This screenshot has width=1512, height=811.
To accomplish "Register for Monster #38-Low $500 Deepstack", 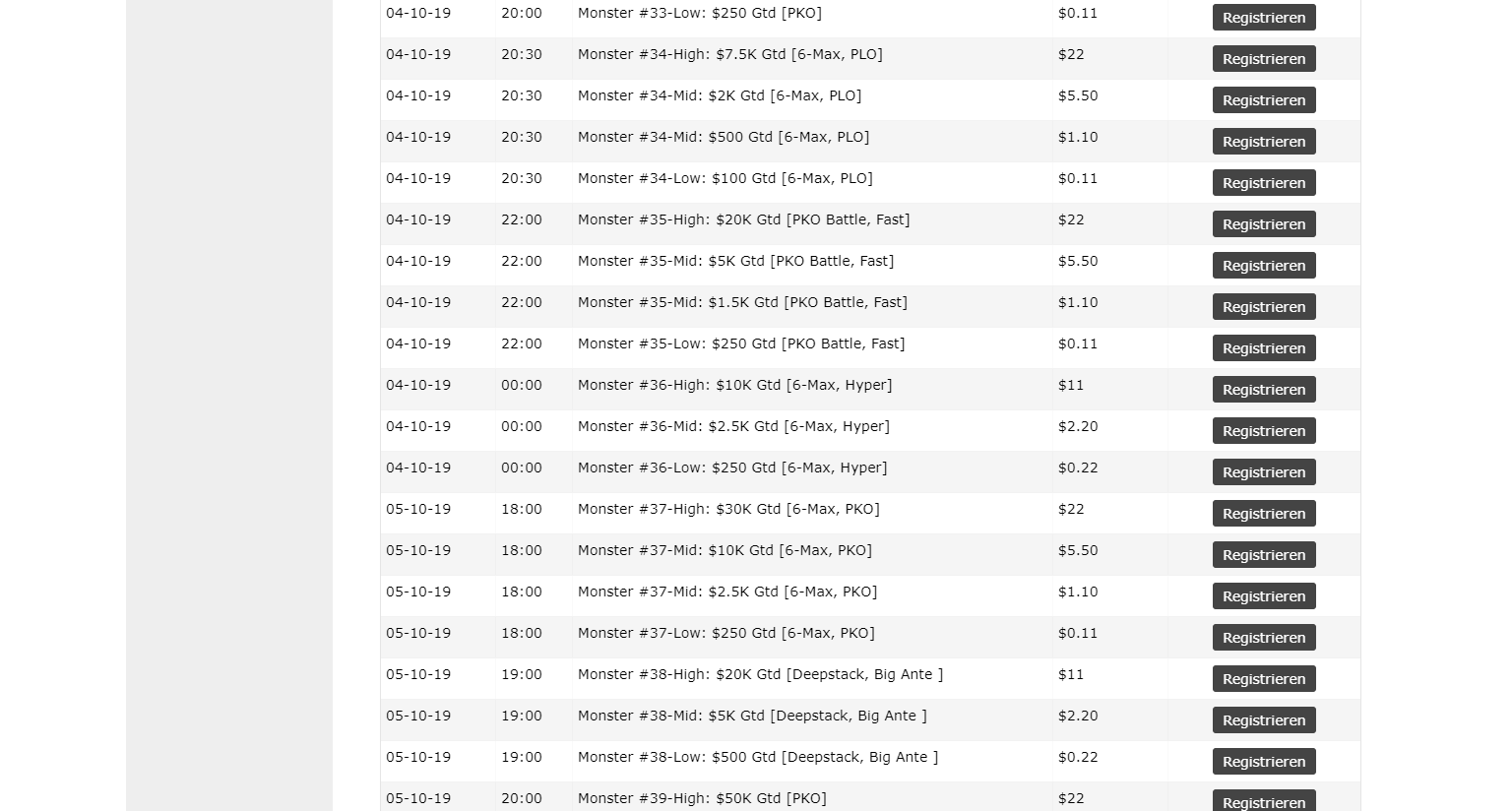I will [x=1263, y=762].
